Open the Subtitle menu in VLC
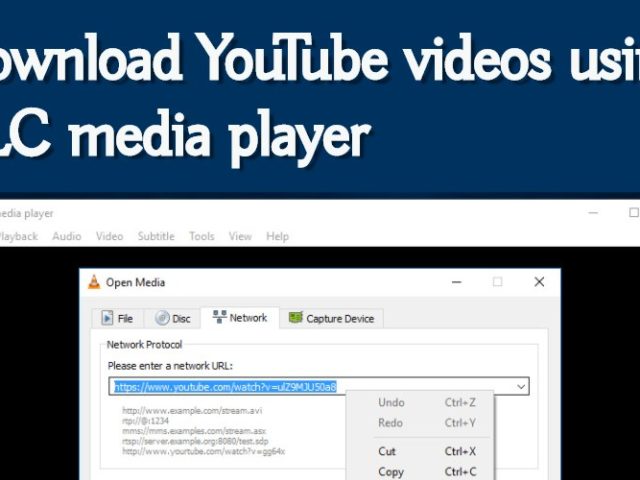This screenshot has width=640, height=480. [156, 236]
